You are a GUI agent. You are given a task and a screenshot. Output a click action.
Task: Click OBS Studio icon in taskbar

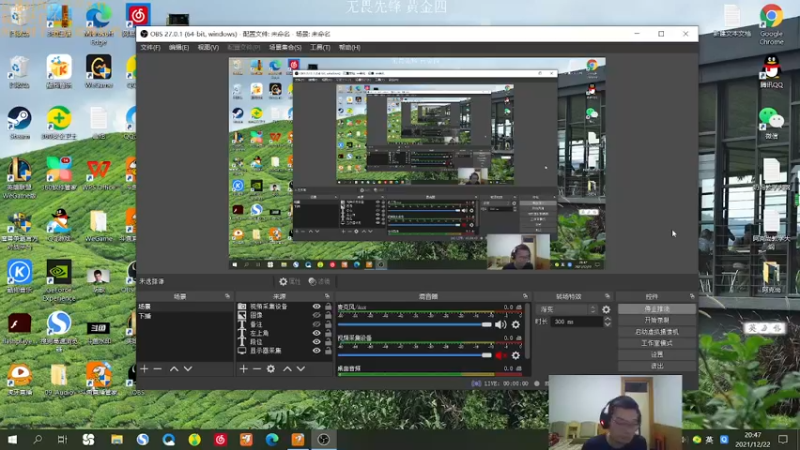pos(323,439)
